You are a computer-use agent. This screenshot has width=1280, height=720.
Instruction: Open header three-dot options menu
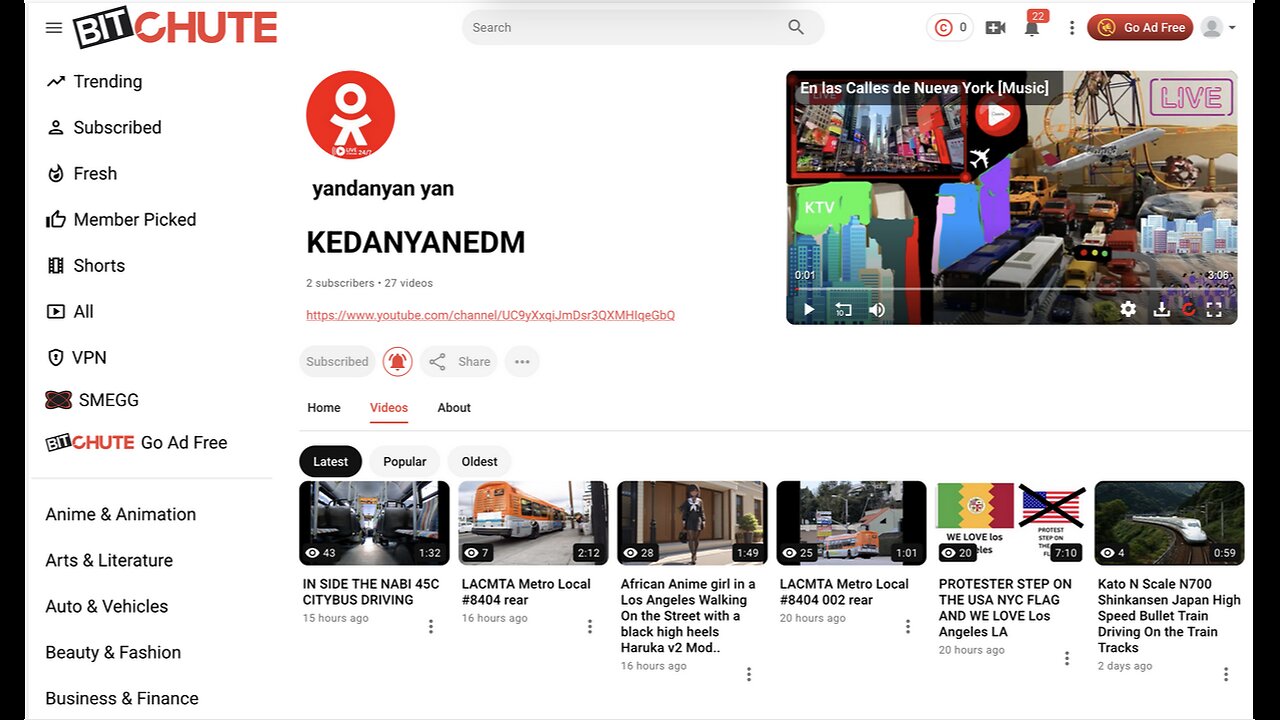[x=1072, y=28]
